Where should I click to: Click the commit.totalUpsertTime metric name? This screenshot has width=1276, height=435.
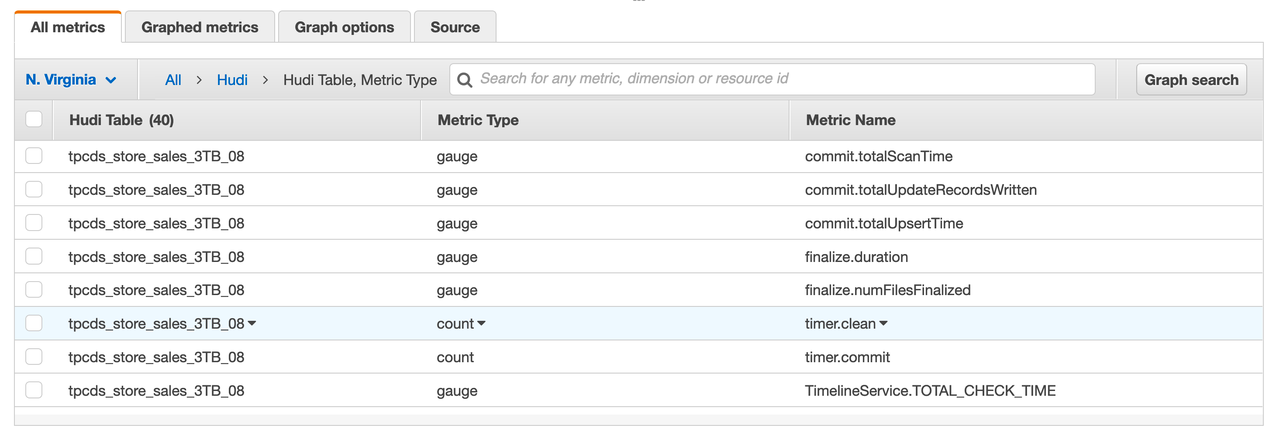[x=884, y=223]
